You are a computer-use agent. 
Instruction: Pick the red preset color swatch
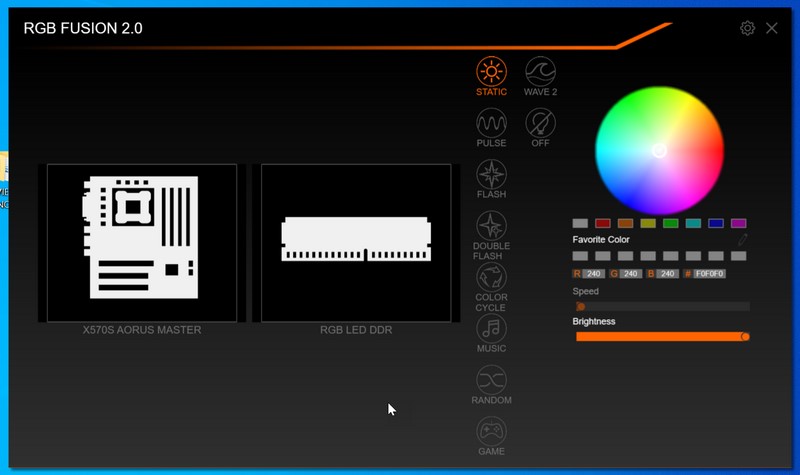pos(603,223)
